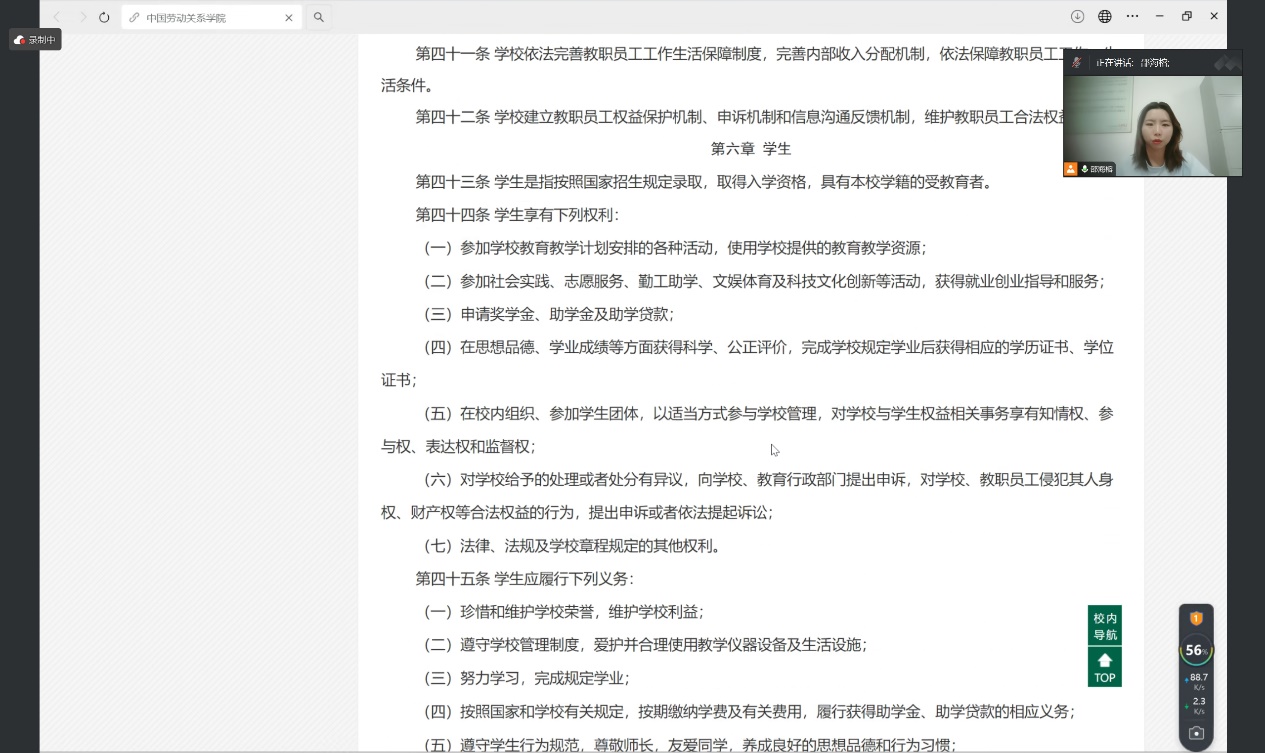1265x753 pixels.
Task: Click duty (三) 努力学习，完成规定学业
Action: pyautogui.click(x=527, y=678)
